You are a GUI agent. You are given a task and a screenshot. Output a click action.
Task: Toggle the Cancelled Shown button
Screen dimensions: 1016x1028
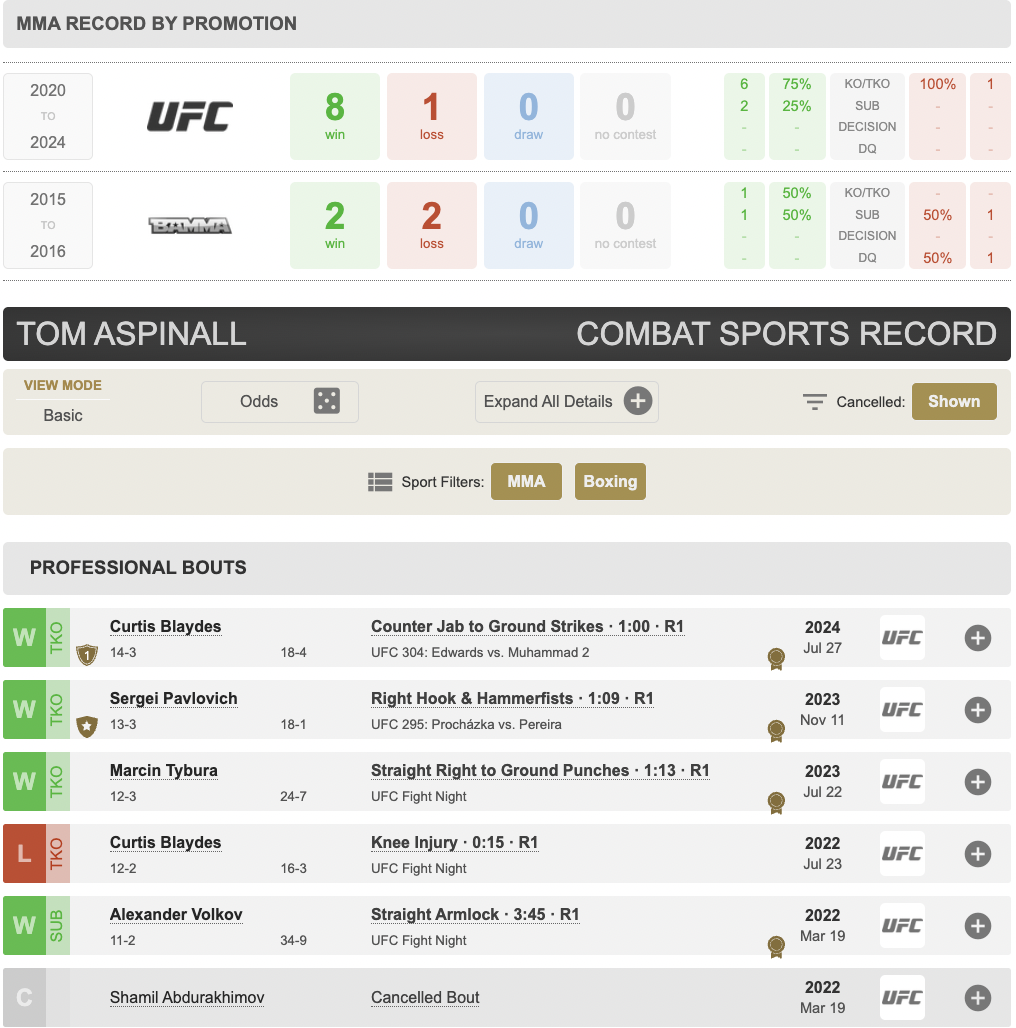click(954, 401)
